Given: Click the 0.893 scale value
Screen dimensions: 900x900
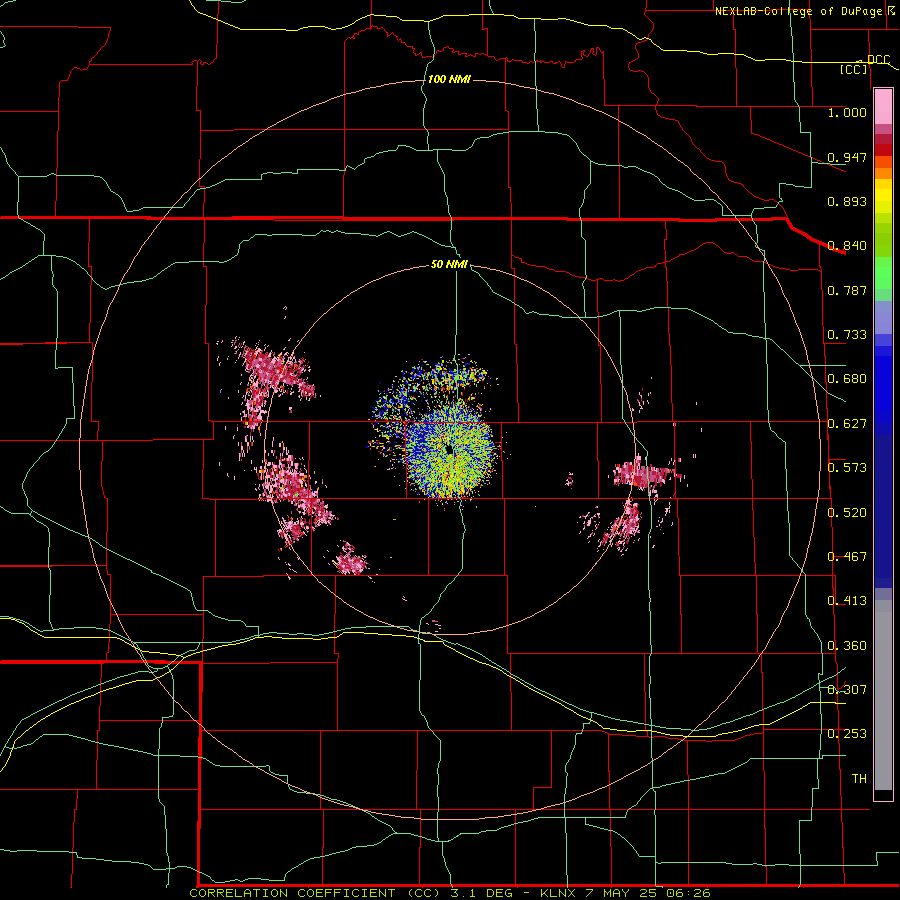Looking at the screenshot, I should 847,201.
